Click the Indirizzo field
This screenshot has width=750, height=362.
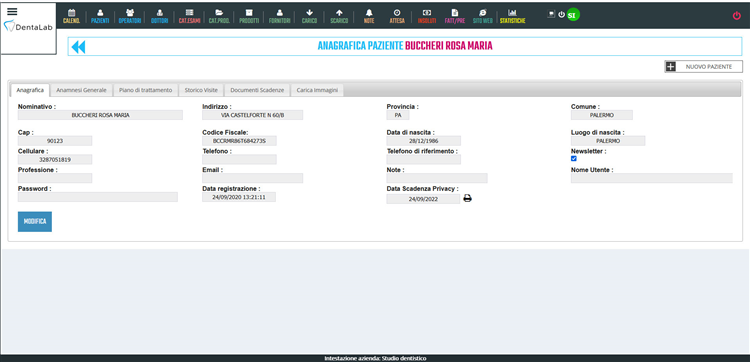253,115
